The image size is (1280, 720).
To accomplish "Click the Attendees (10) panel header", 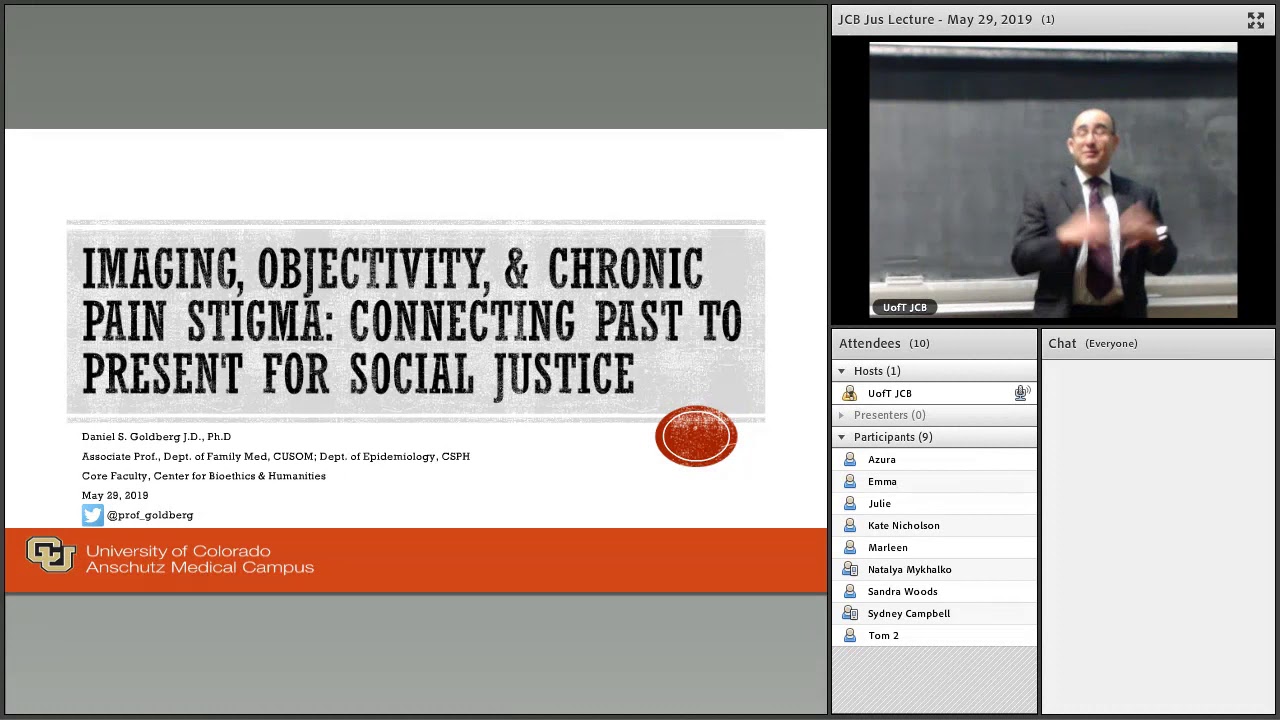I will click(x=934, y=343).
